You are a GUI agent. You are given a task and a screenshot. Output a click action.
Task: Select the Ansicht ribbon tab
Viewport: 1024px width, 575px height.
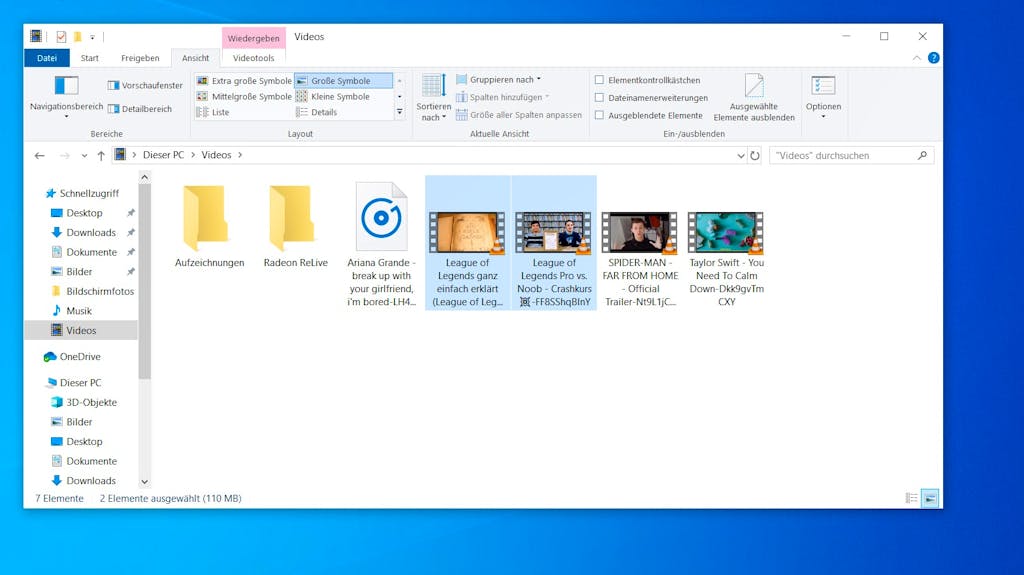pos(195,58)
